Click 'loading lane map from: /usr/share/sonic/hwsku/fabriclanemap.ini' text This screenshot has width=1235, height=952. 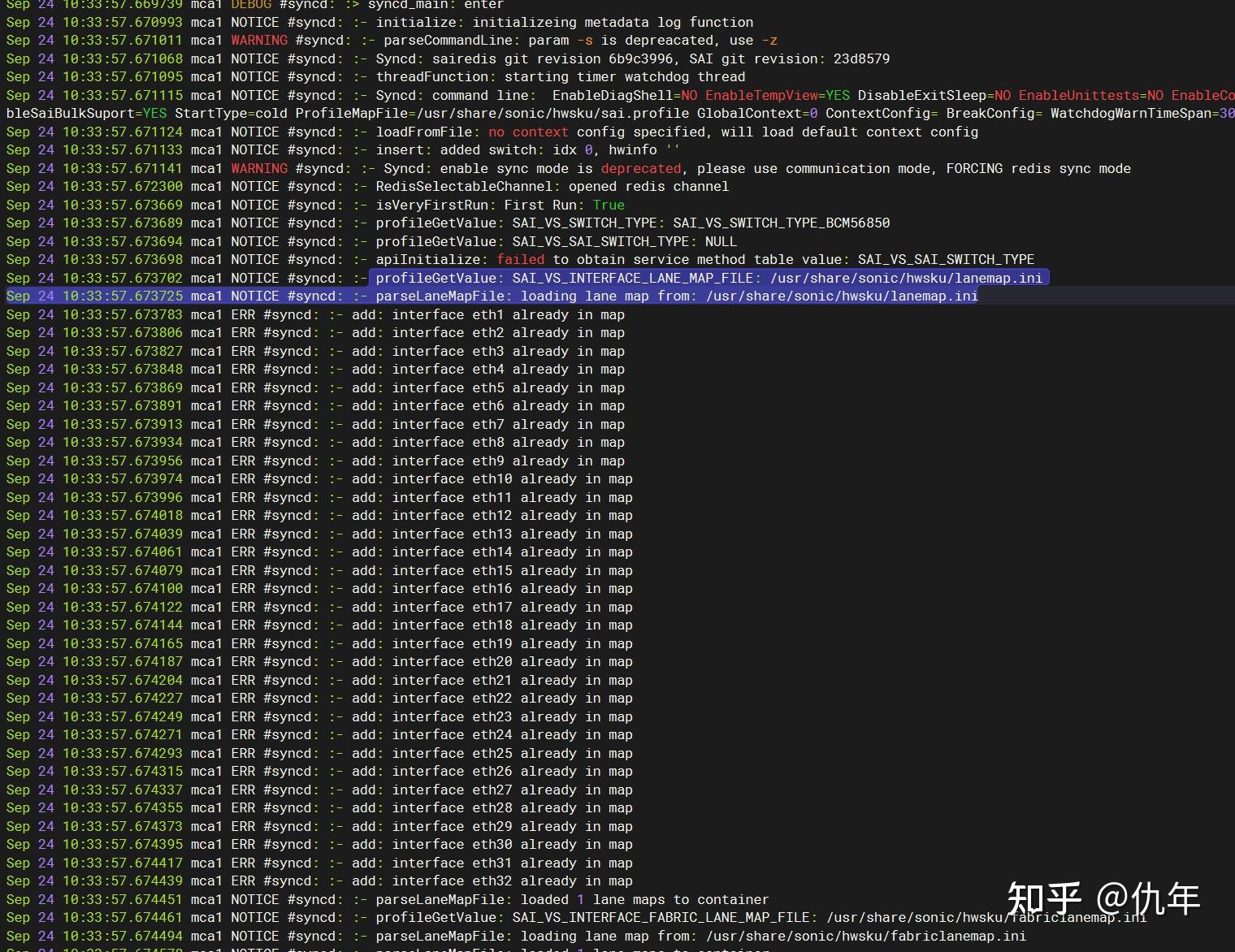click(773, 936)
